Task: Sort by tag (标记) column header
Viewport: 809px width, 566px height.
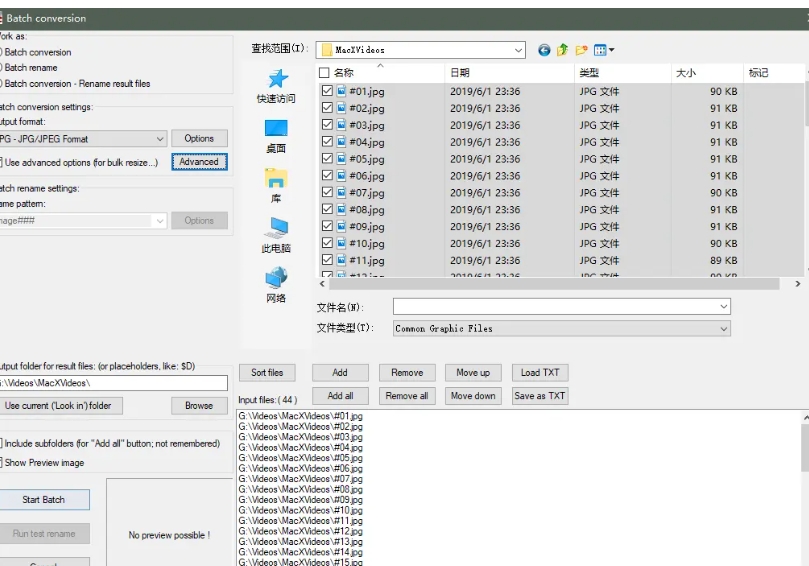Action: (x=758, y=73)
